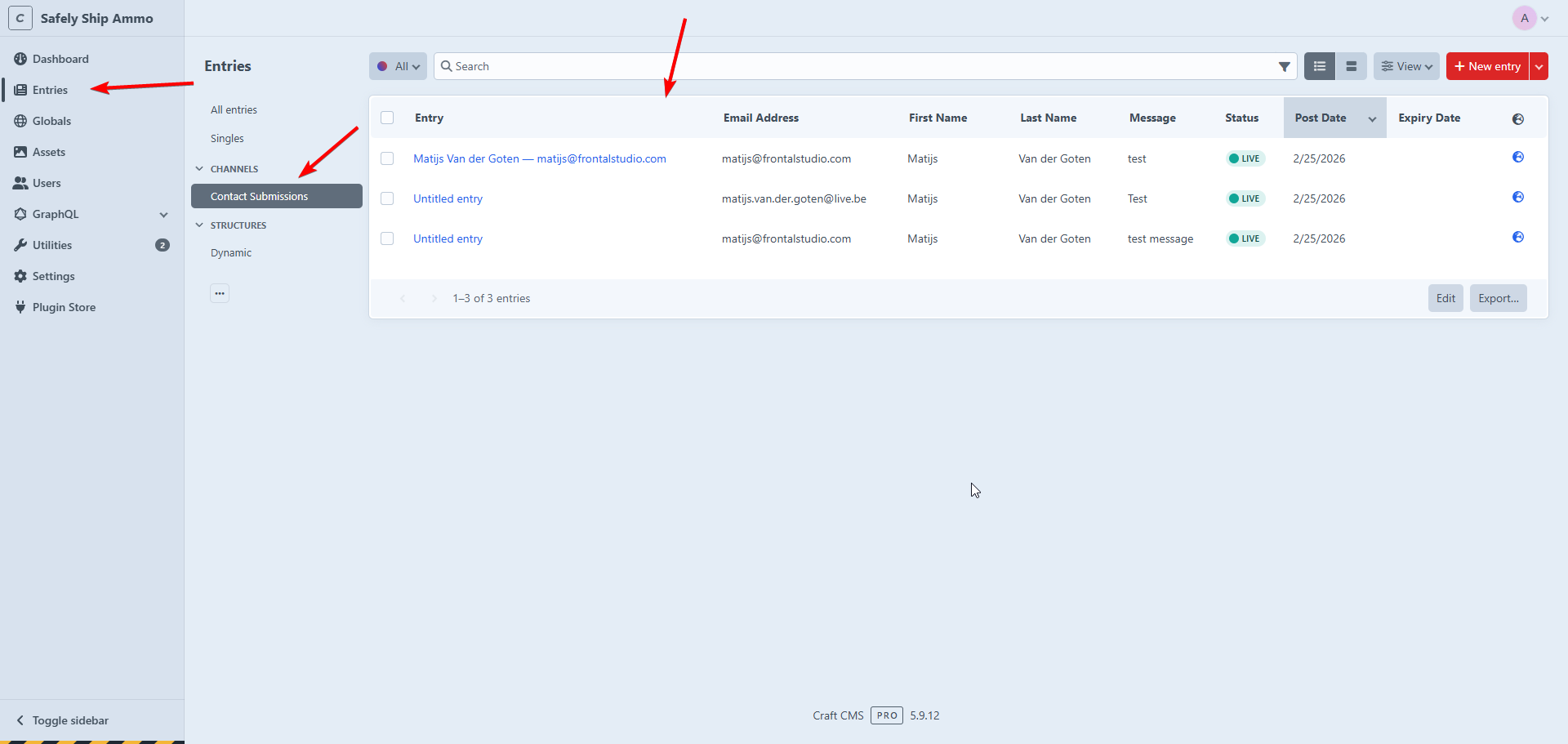Click the previous page arrow

click(403, 298)
